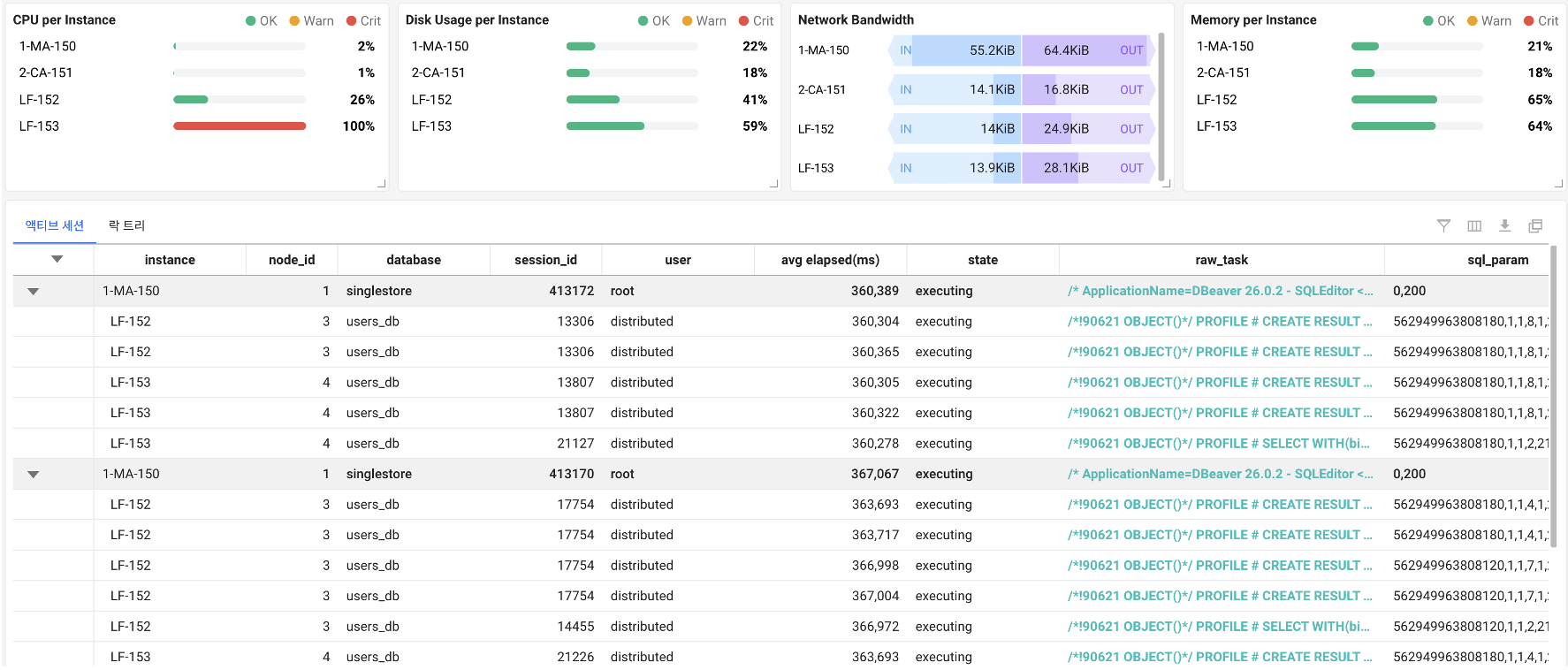Switch to the 액티브 세션 tab
1568x670 pixels.
[x=55, y=226]
